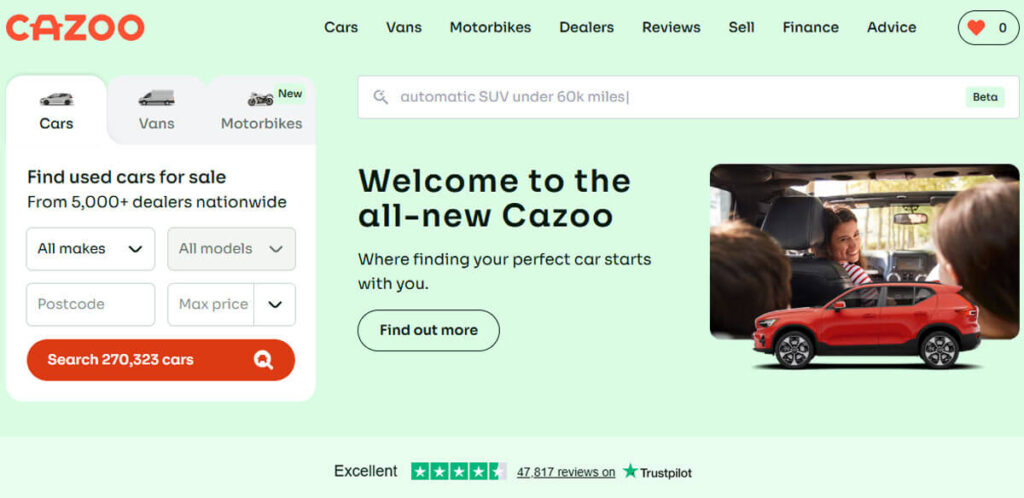This screenshot has height=498, width=1024.
Task: Click the car icon in Cars tab
Action: point(56,99)
